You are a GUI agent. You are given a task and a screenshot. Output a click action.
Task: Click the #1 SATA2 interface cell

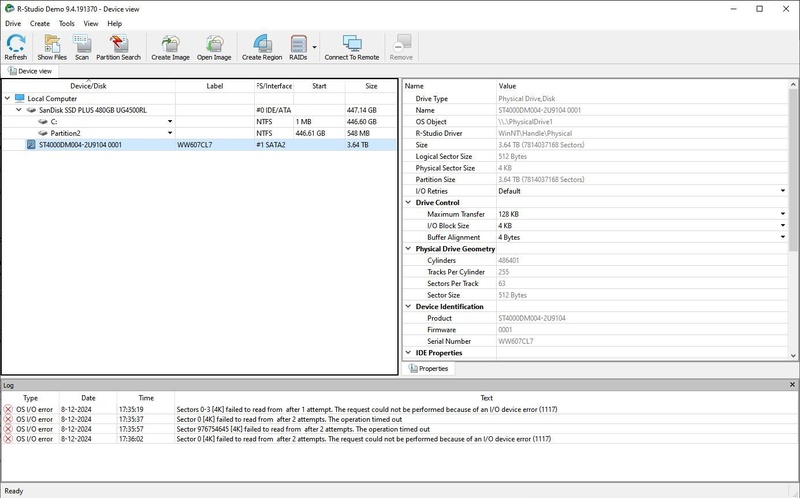tap(274, 145)
